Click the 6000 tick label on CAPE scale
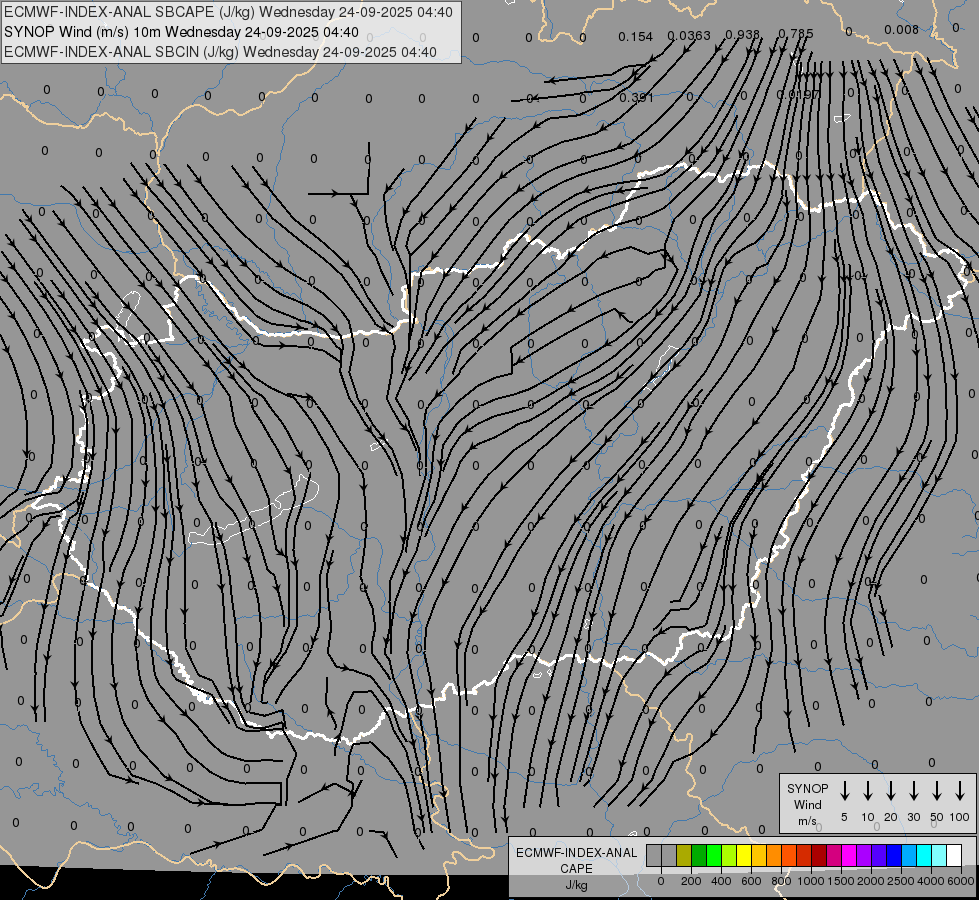This screenshot has width=979, height=900. (x=961, y=881)
